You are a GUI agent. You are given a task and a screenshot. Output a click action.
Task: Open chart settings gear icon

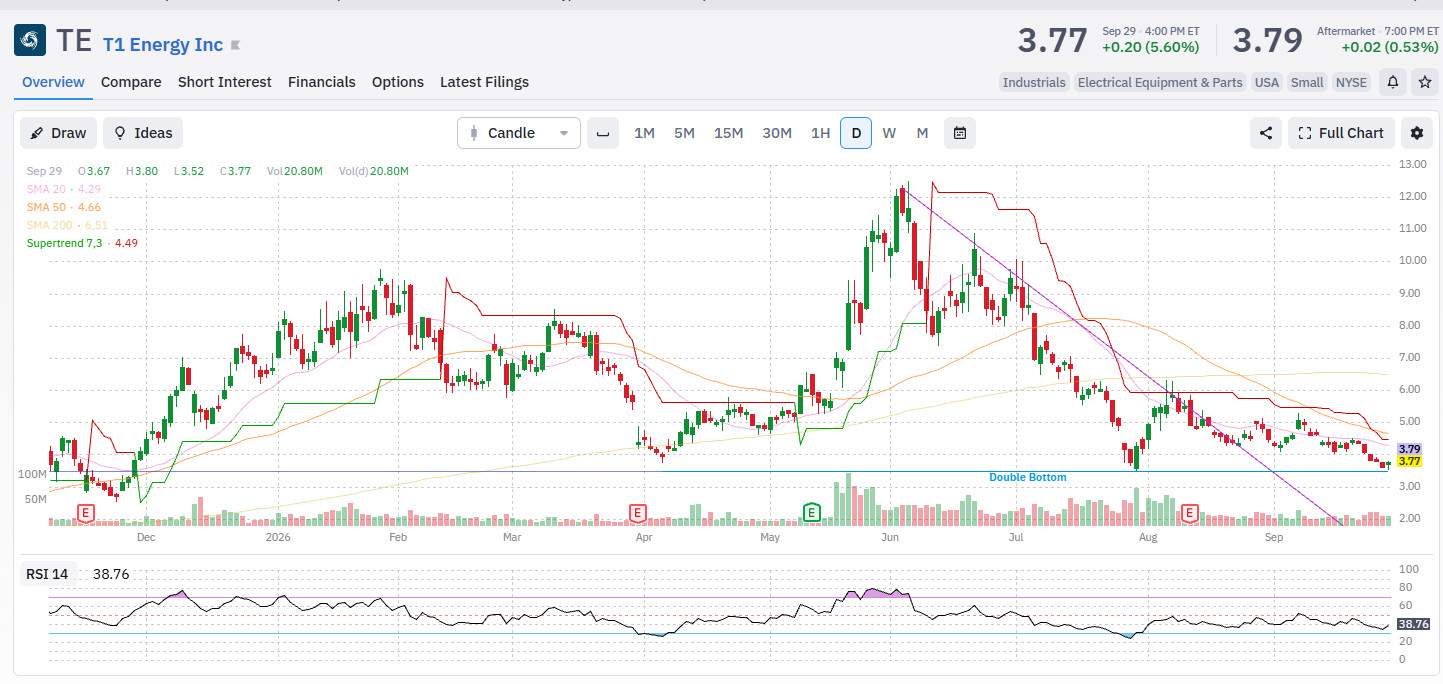[1416, 133]
